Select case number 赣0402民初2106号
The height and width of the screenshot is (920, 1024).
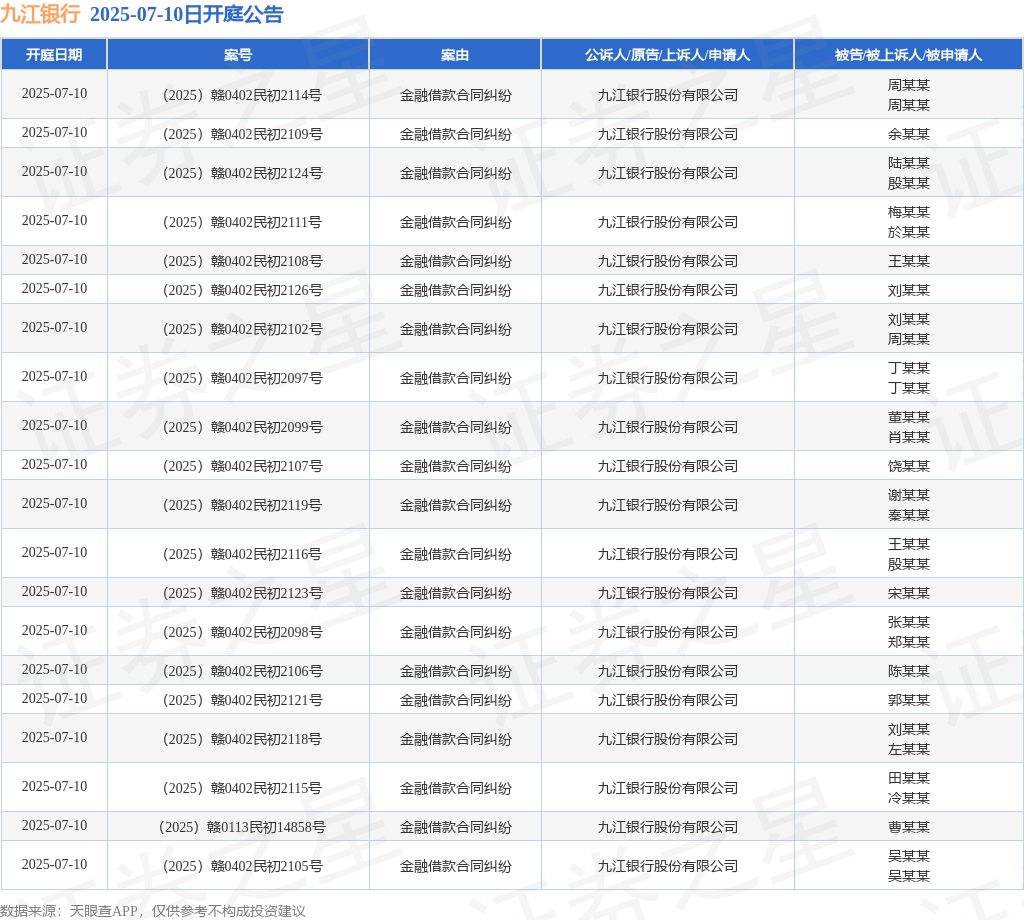(242, 671)
